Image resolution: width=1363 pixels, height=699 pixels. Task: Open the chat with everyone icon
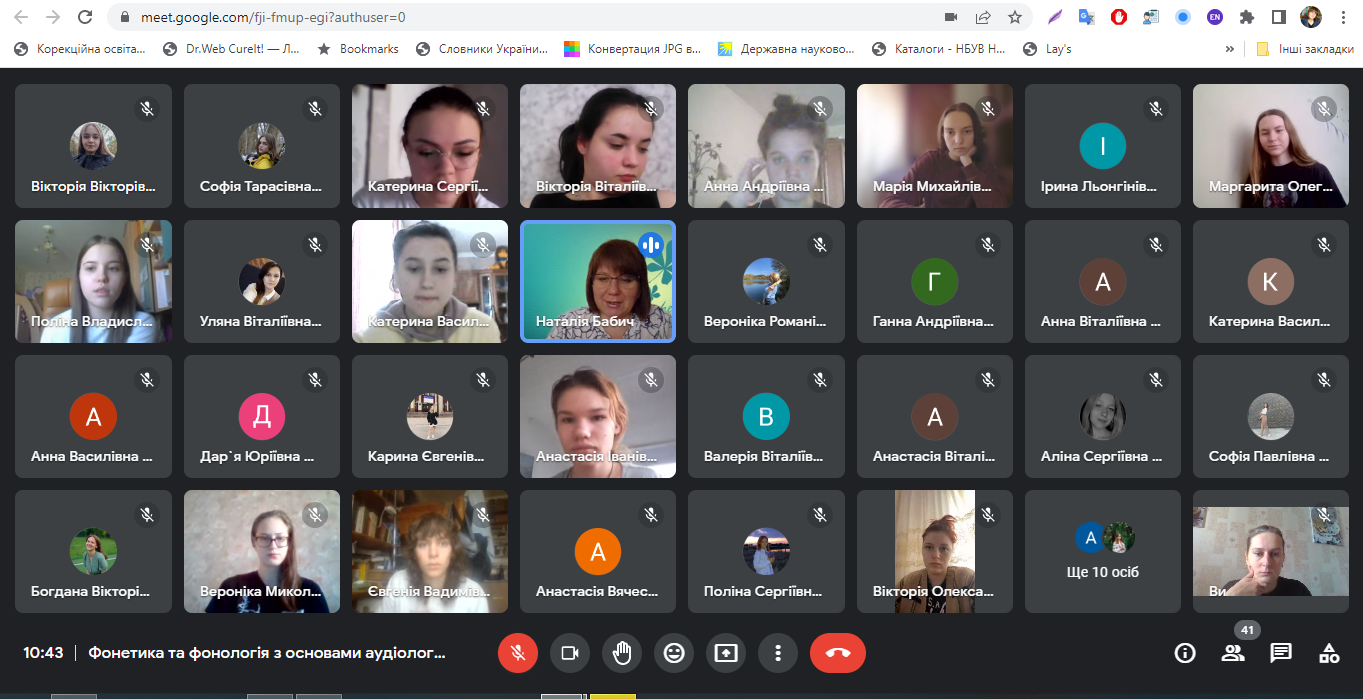[x=1281, y=653]
